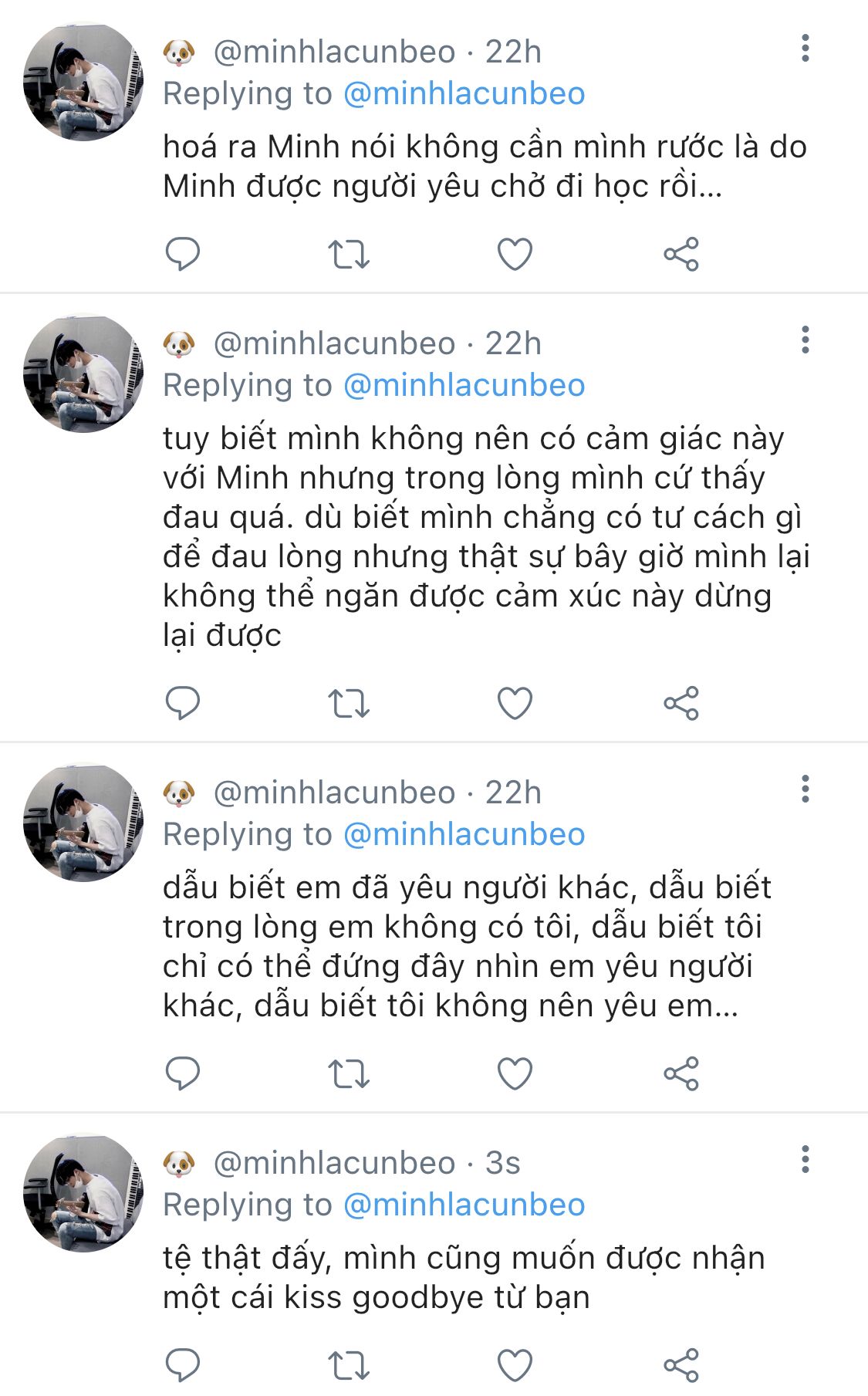Share the first tweet about Minh
This screenshot has width=868, height=1396.
pos(681,254)
